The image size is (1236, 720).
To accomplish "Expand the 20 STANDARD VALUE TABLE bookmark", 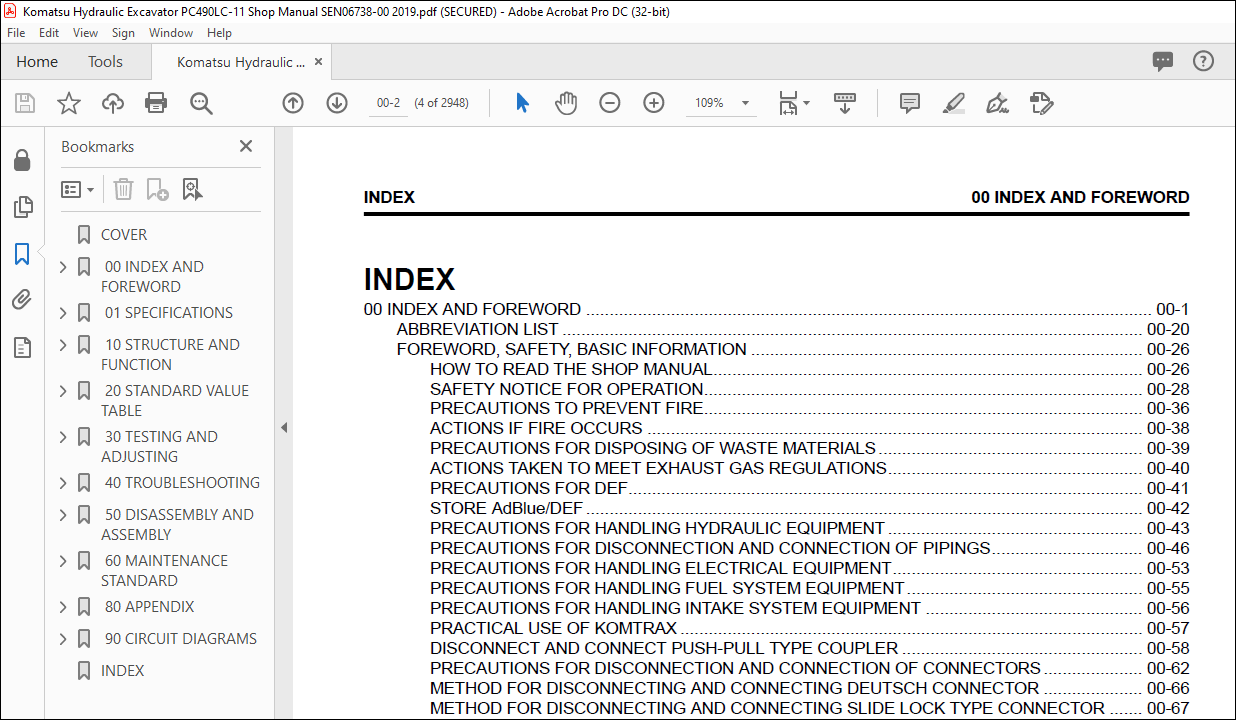I will click(x=63, y=391).
